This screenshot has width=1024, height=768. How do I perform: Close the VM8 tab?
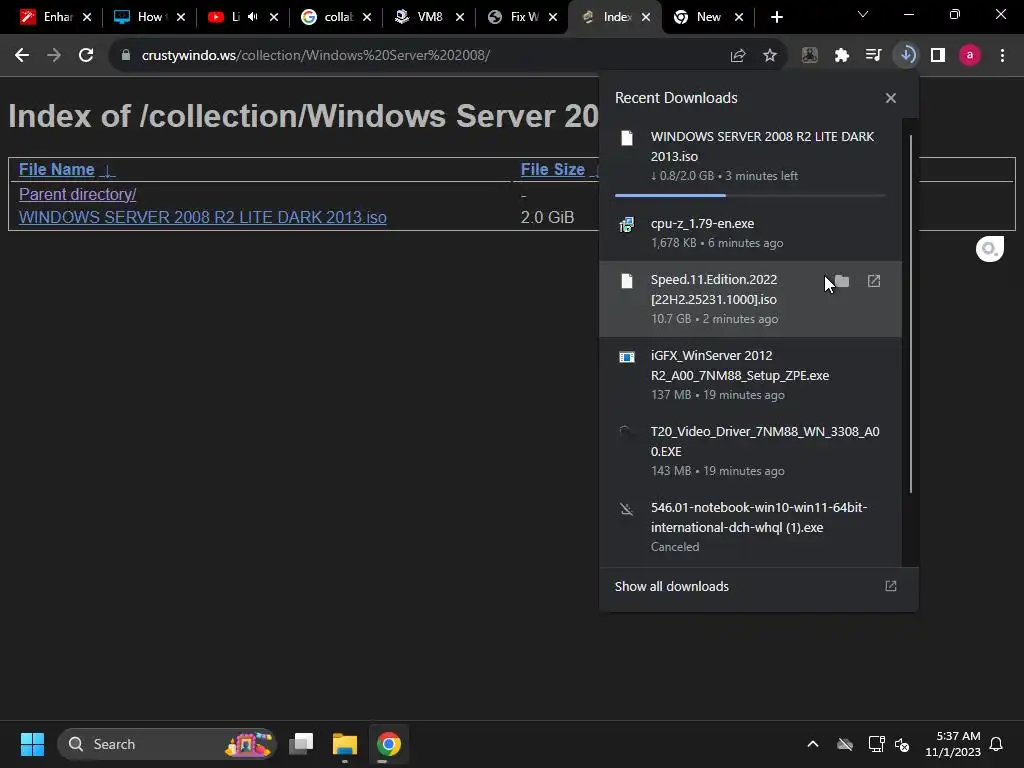click(460, 17)
